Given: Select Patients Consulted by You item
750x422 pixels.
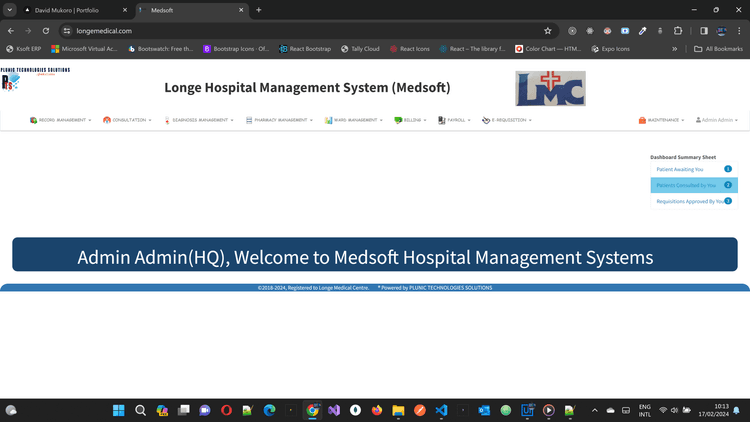Looking at the screenshot, I should coord(687,185).
